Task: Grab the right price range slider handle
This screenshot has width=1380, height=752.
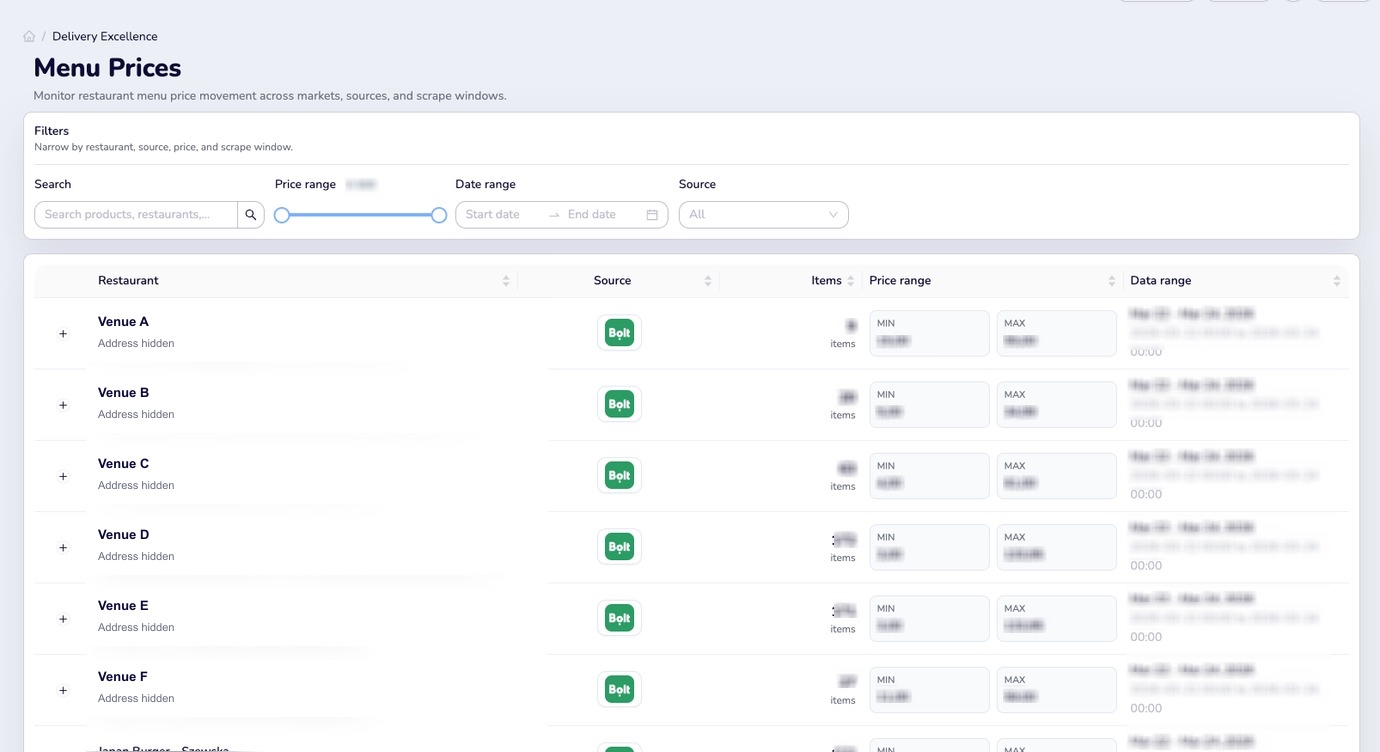Action: pyautogui.click(x=439, y=215)
